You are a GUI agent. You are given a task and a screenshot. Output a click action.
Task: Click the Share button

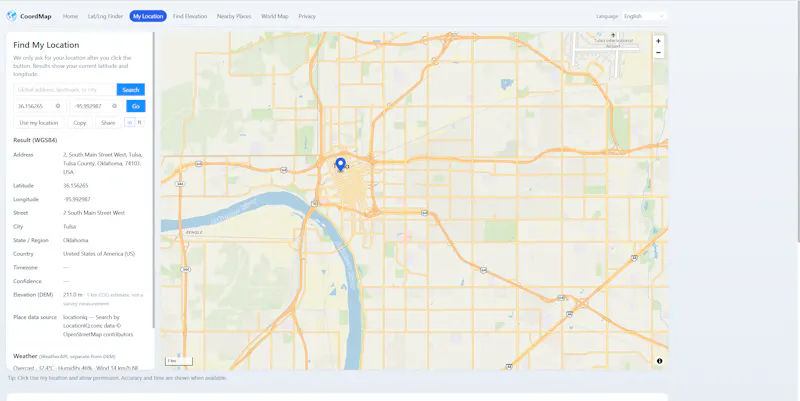pyautogui.click(x=108, y=122)
